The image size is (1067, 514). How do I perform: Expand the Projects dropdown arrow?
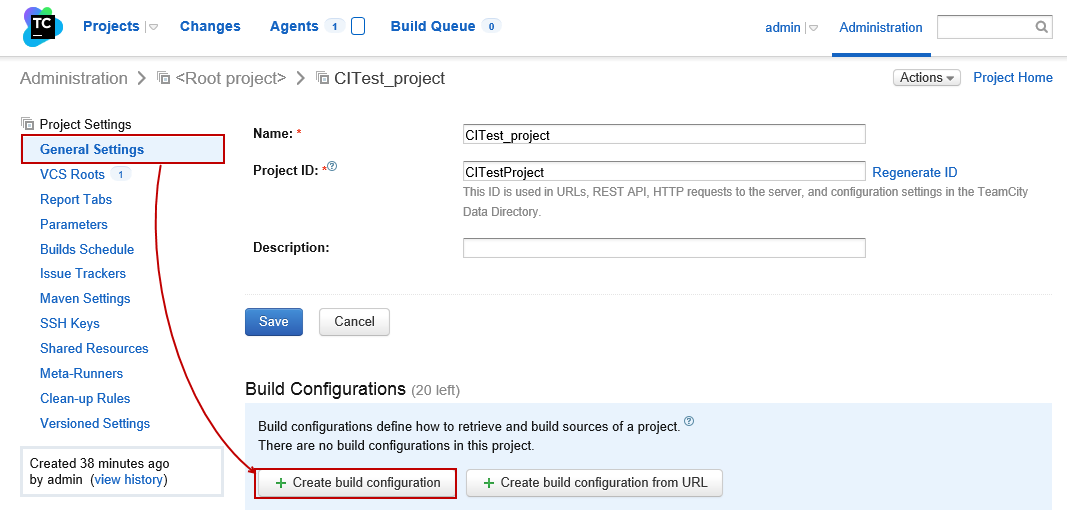tap(153, 28)
